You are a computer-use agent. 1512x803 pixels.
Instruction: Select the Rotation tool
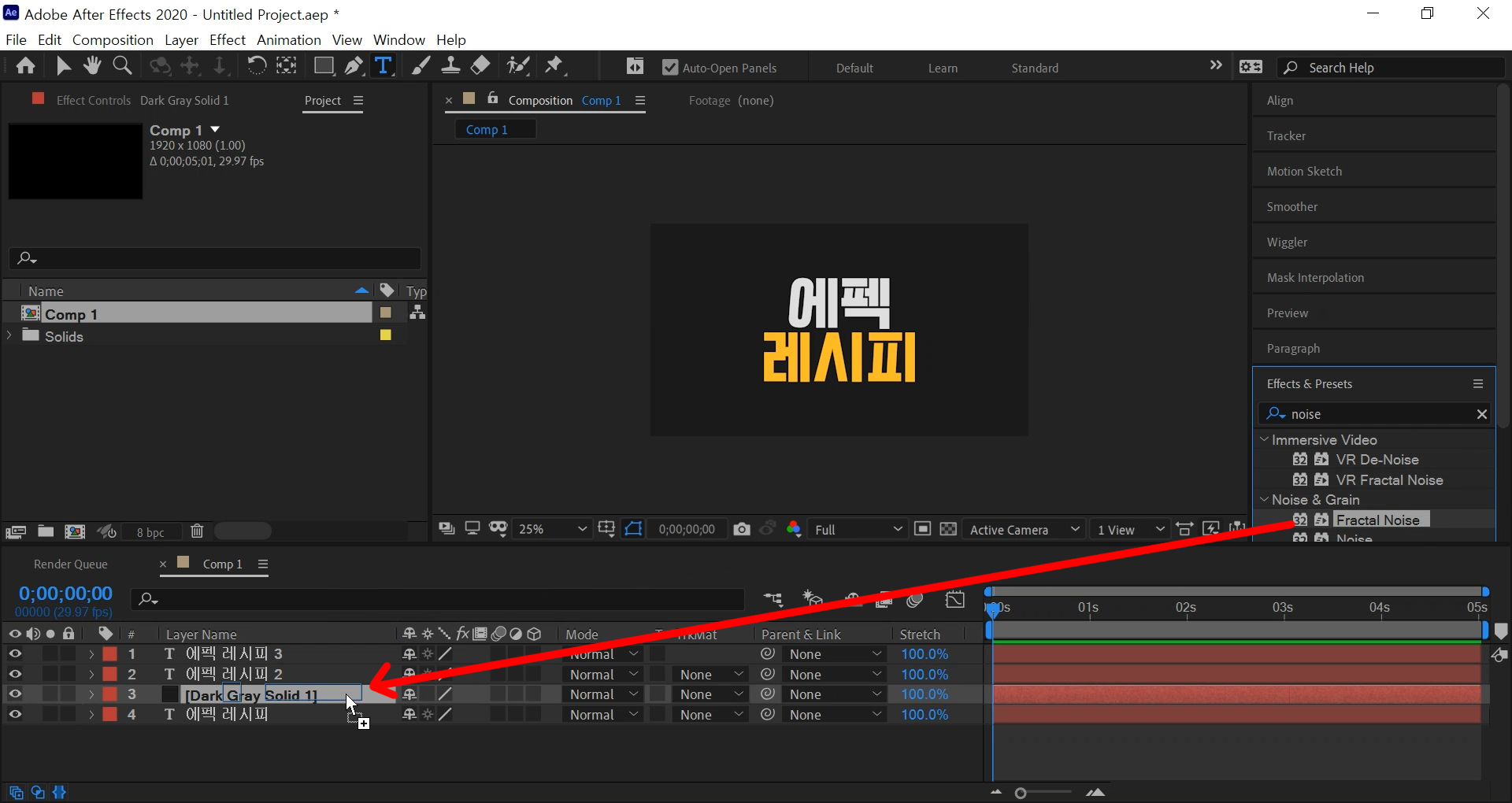tap(256, 66)
